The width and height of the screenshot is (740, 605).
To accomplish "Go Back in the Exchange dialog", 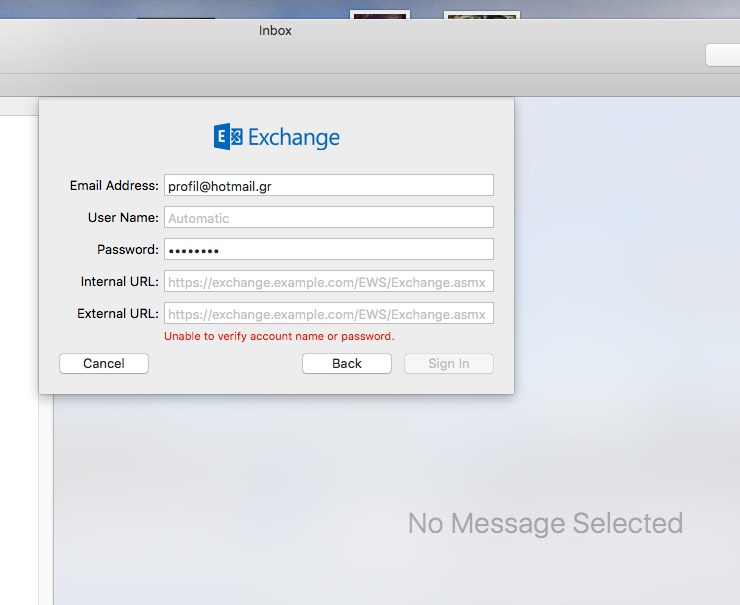I will 347,363.
